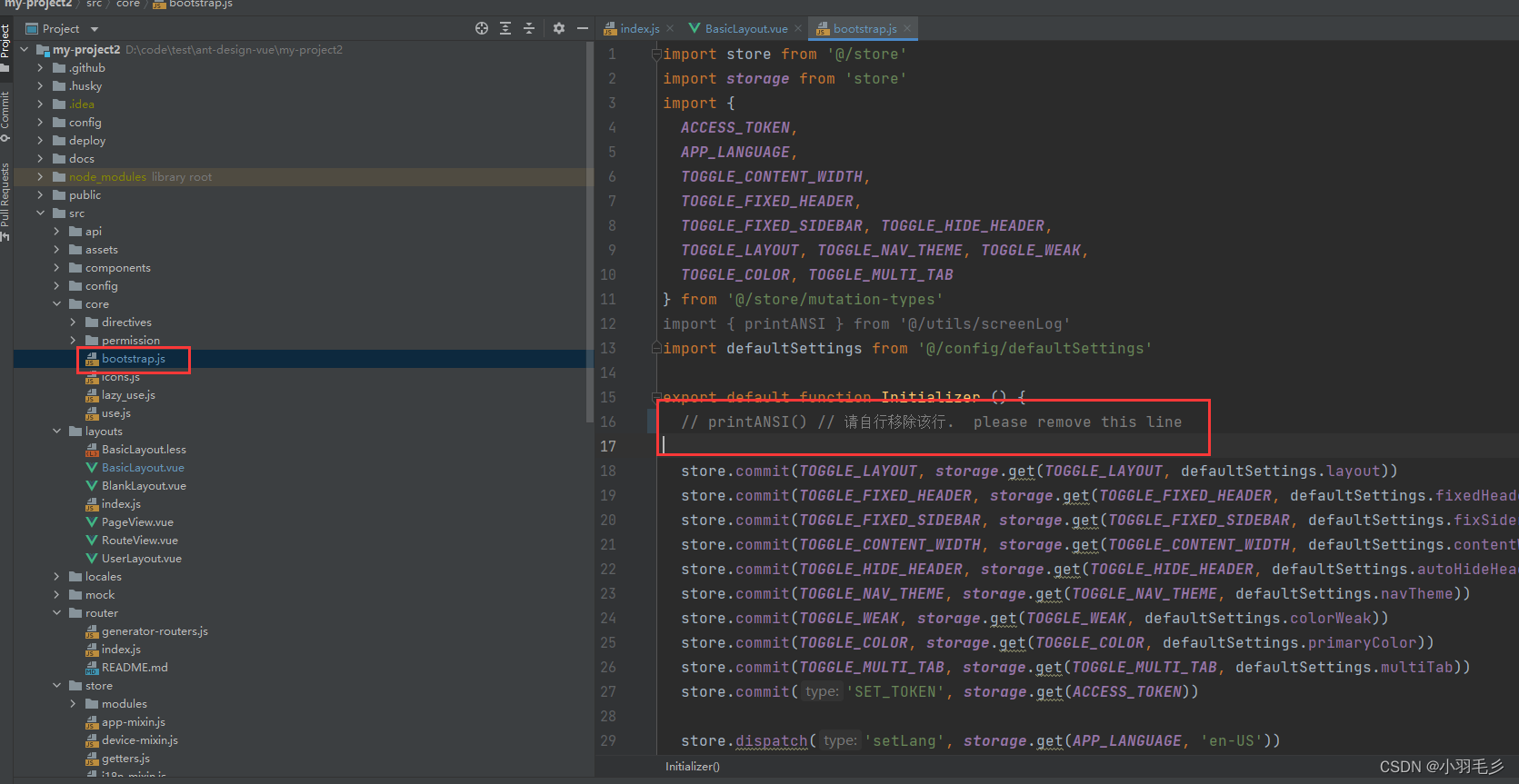Hide the Project panel with minus icon
This screenshot has width=1519, height=784.
click(x=583, y=28)
